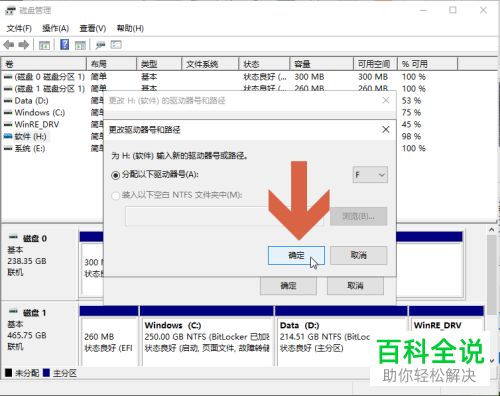Click the blue volume icon beside 软件 (H:)

[8, 136]
